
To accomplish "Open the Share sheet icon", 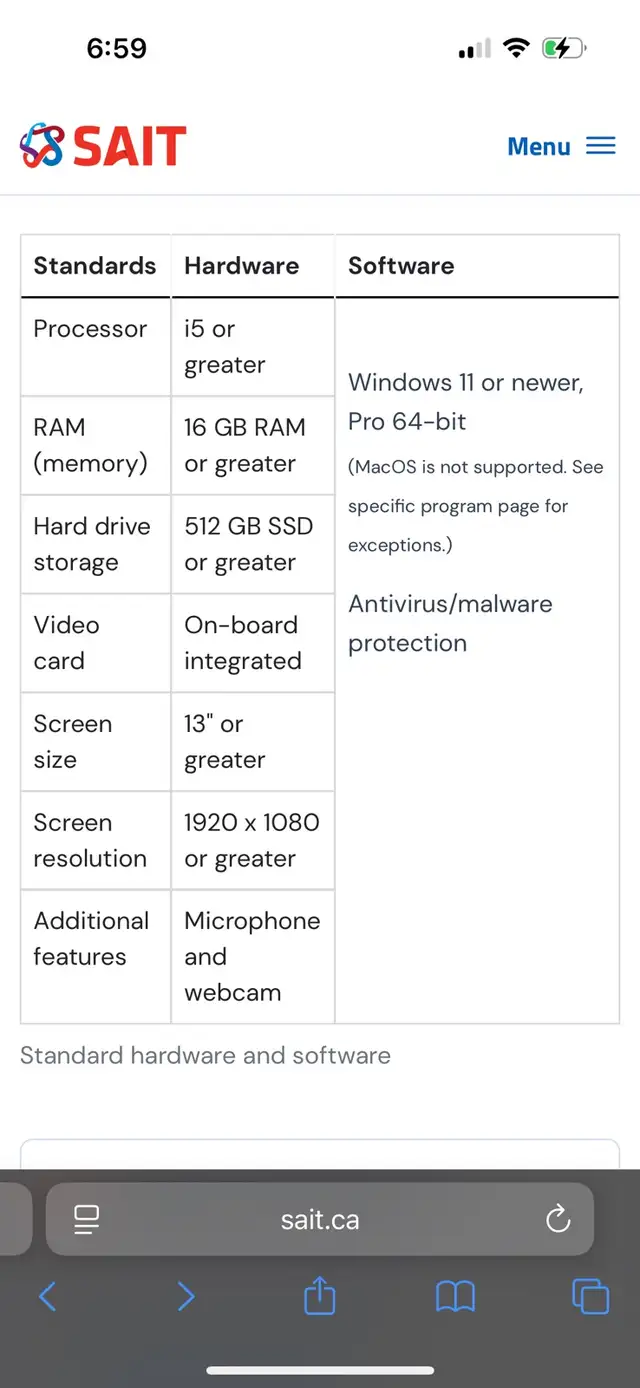I will coord(319,1295).
